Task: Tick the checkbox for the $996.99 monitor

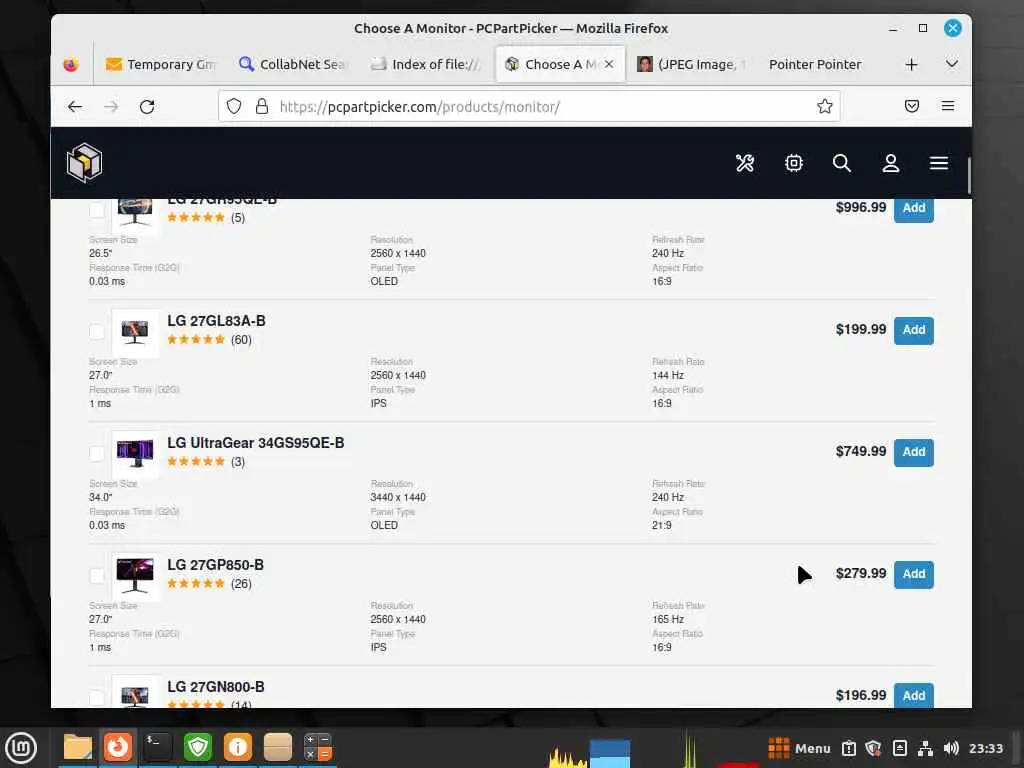Action: point(97,209)
